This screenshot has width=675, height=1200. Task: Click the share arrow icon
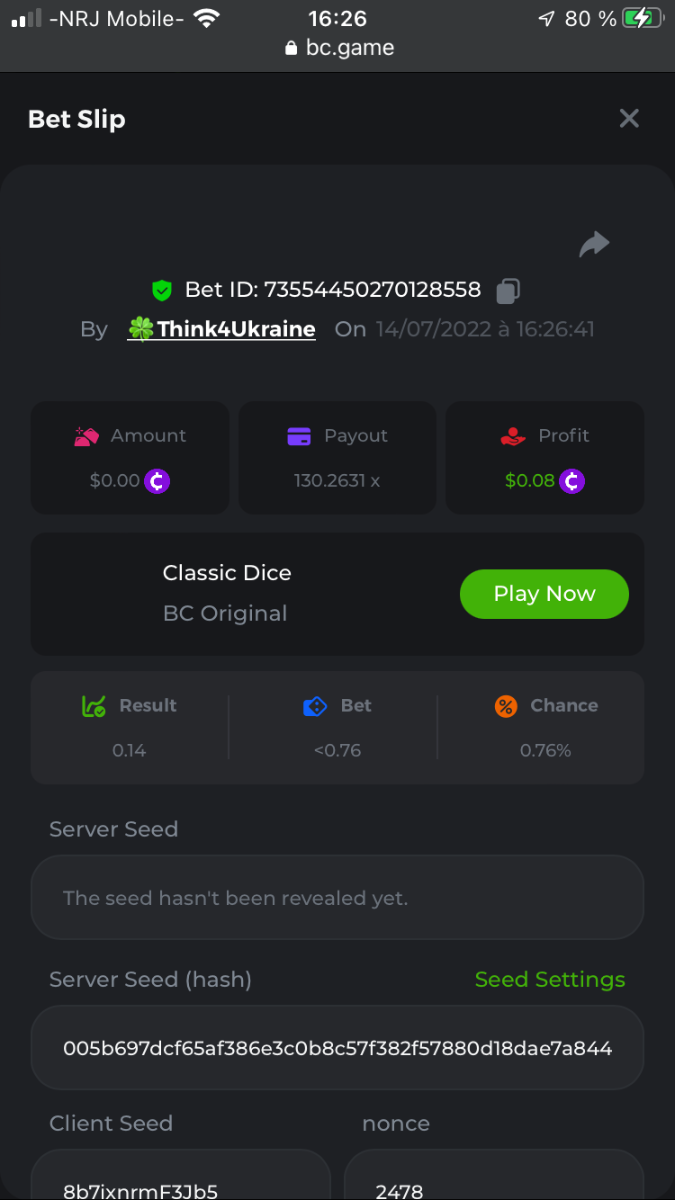(x=594, y=244)
